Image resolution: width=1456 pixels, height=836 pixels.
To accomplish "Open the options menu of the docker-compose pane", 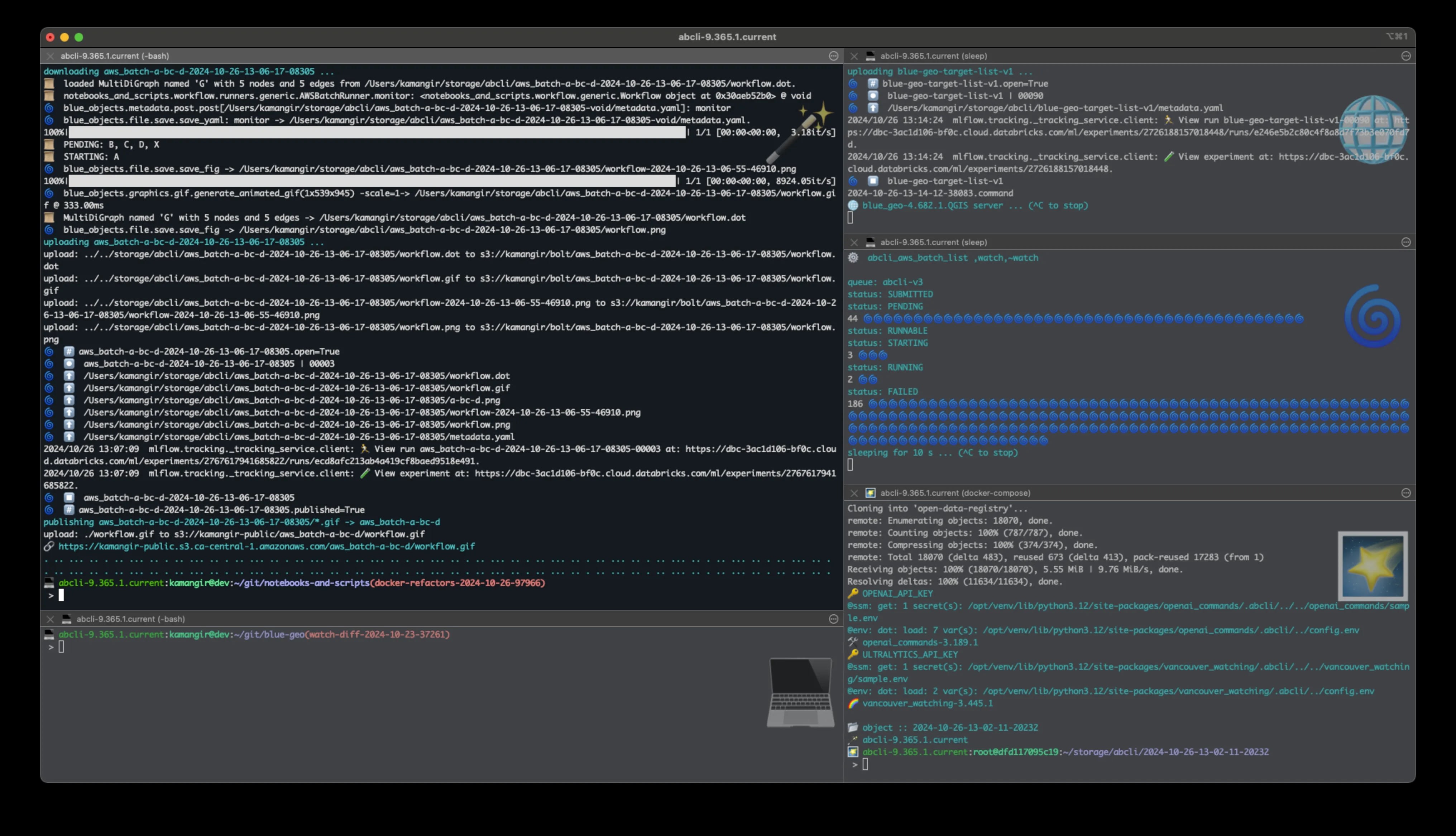I will coord(1406,493).
